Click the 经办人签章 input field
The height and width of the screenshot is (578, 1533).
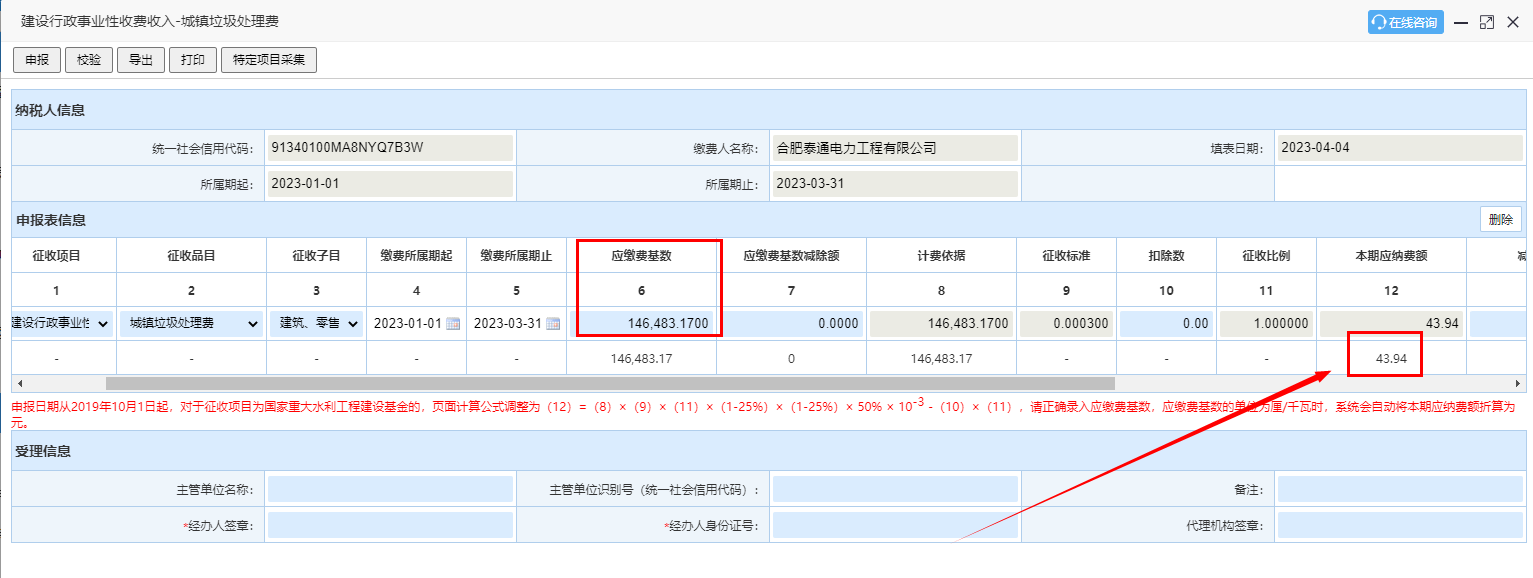tap(389, 525)
